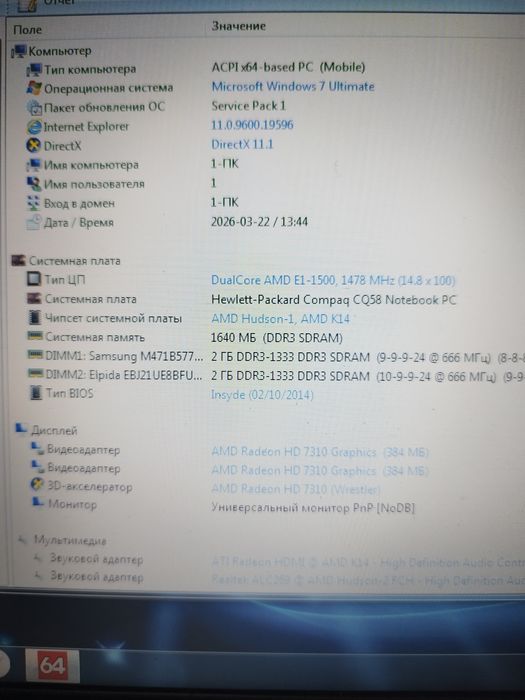Click the Имя пользователя icon
Screen dimensions: 525x700
pos(34,184)
